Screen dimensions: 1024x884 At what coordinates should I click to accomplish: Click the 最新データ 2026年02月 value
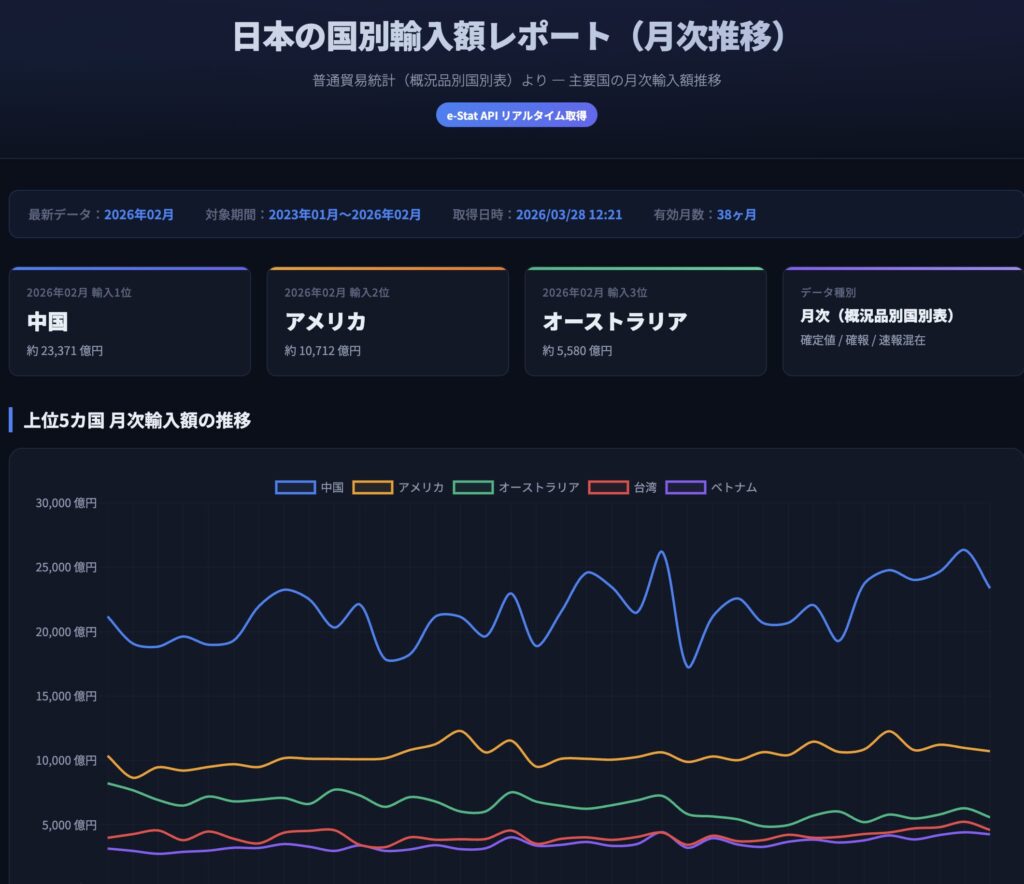[139, 215]
